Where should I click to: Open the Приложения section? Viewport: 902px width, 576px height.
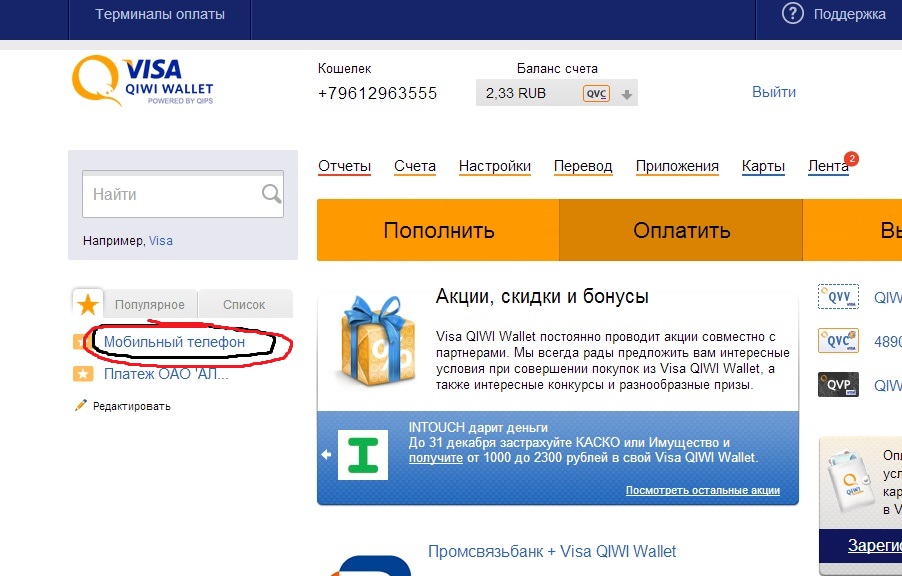tap(677, 166)
